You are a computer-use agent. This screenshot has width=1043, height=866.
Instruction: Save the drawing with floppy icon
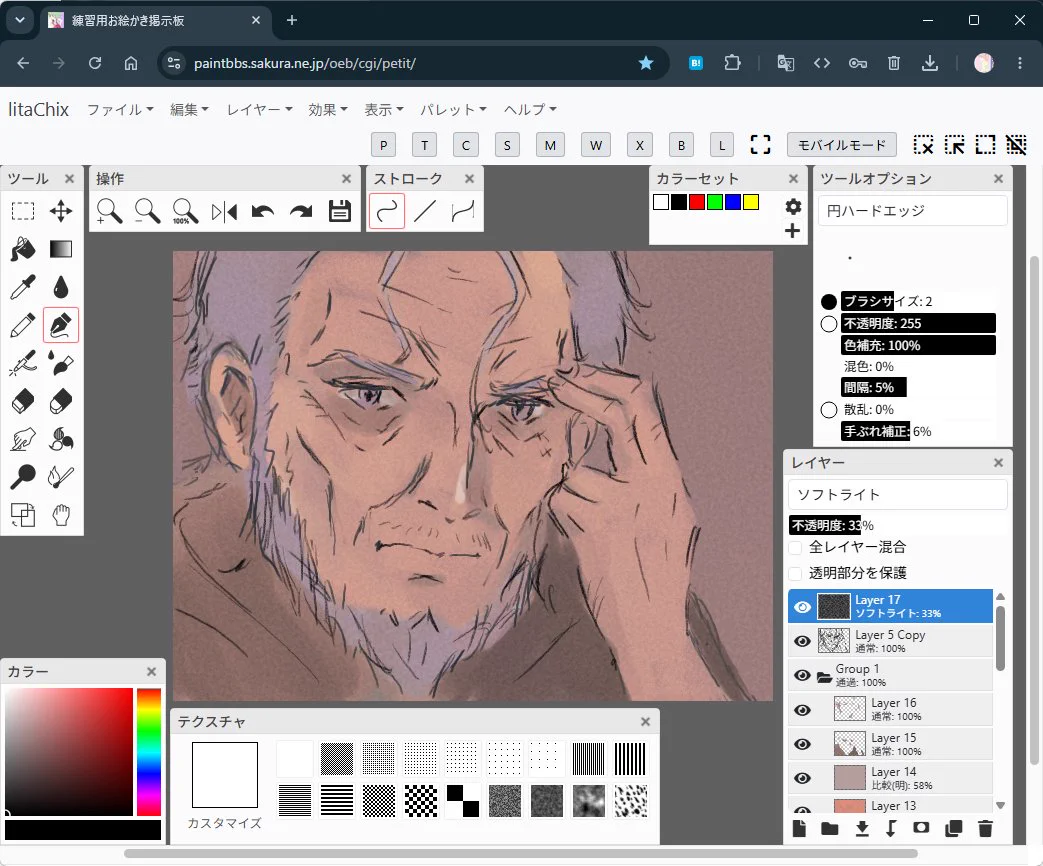pos(340,212)
